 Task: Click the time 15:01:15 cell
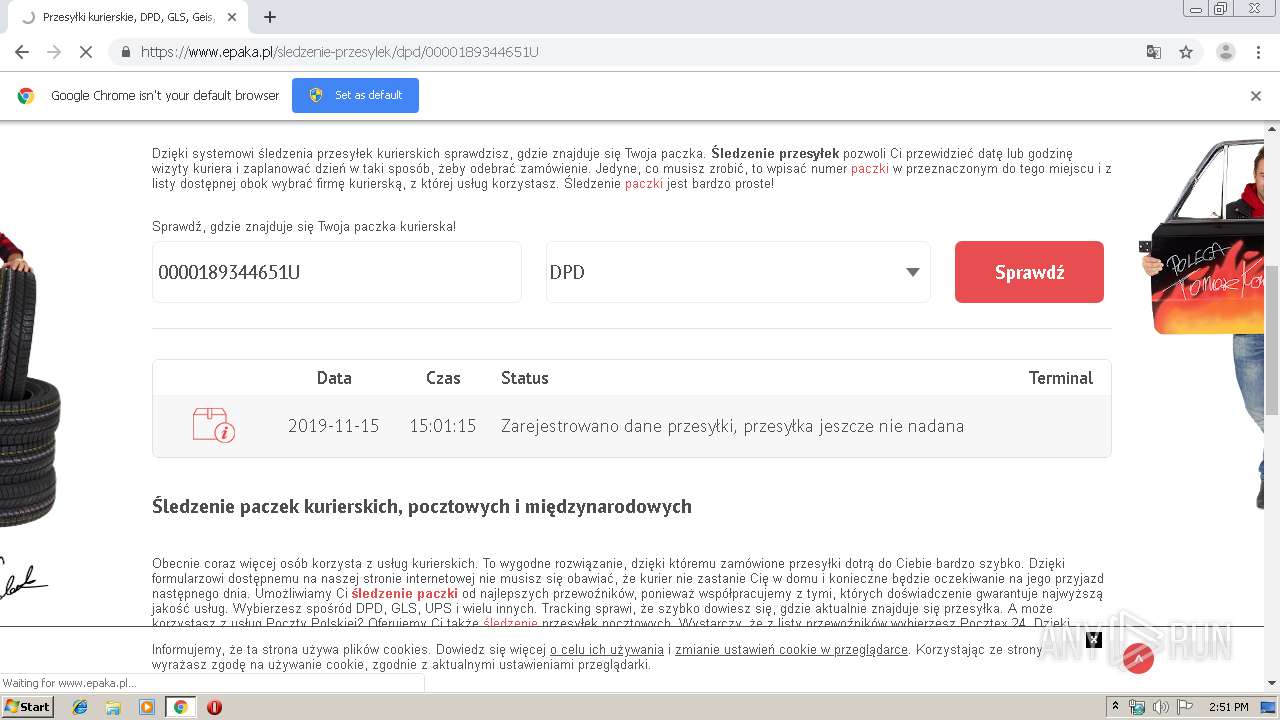(443, 426)
